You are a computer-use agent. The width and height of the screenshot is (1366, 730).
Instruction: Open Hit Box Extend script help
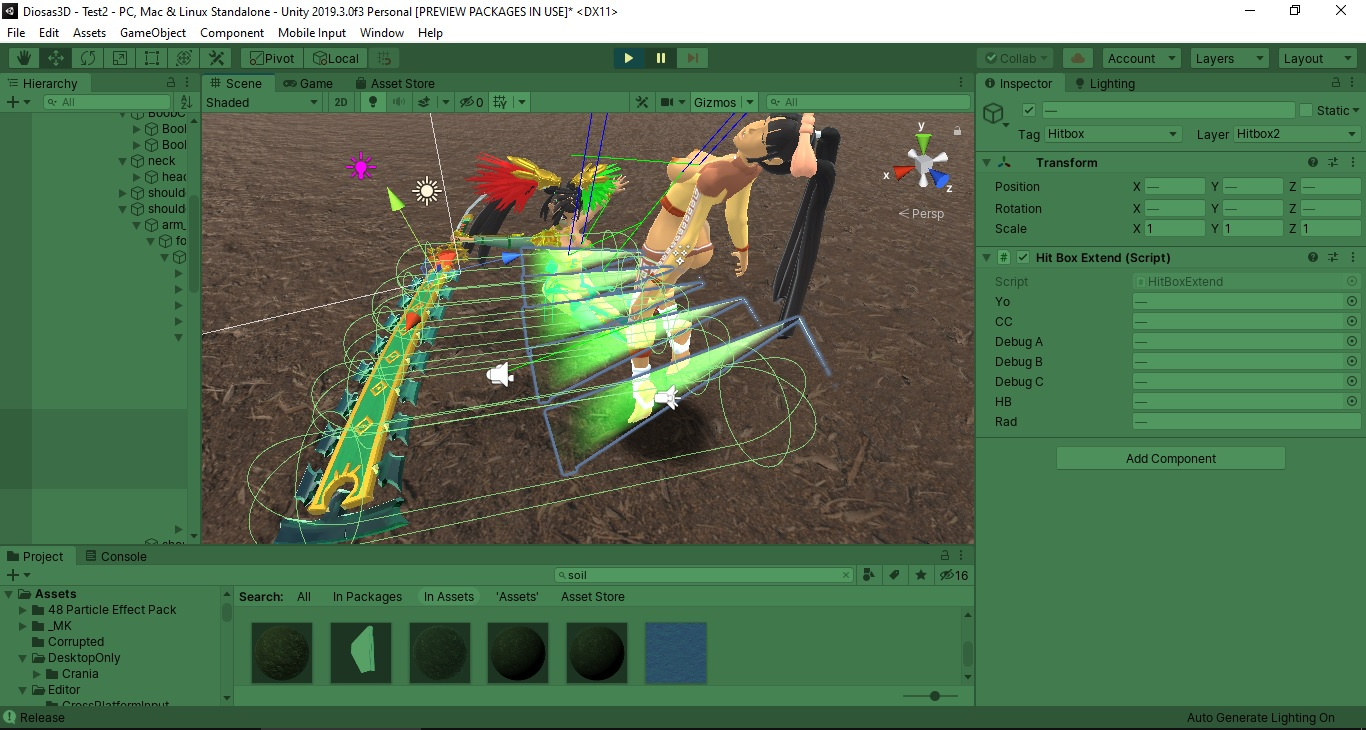click(1313, 257)
